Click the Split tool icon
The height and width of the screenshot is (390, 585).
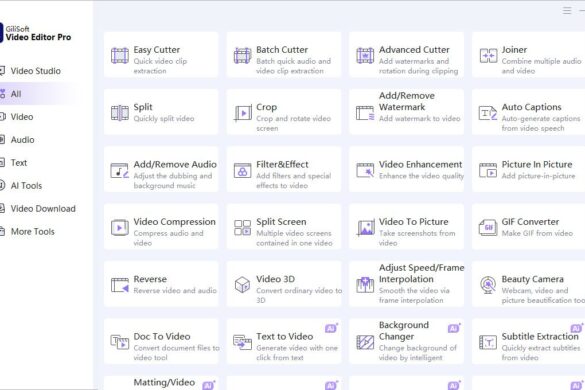point(120,113)
